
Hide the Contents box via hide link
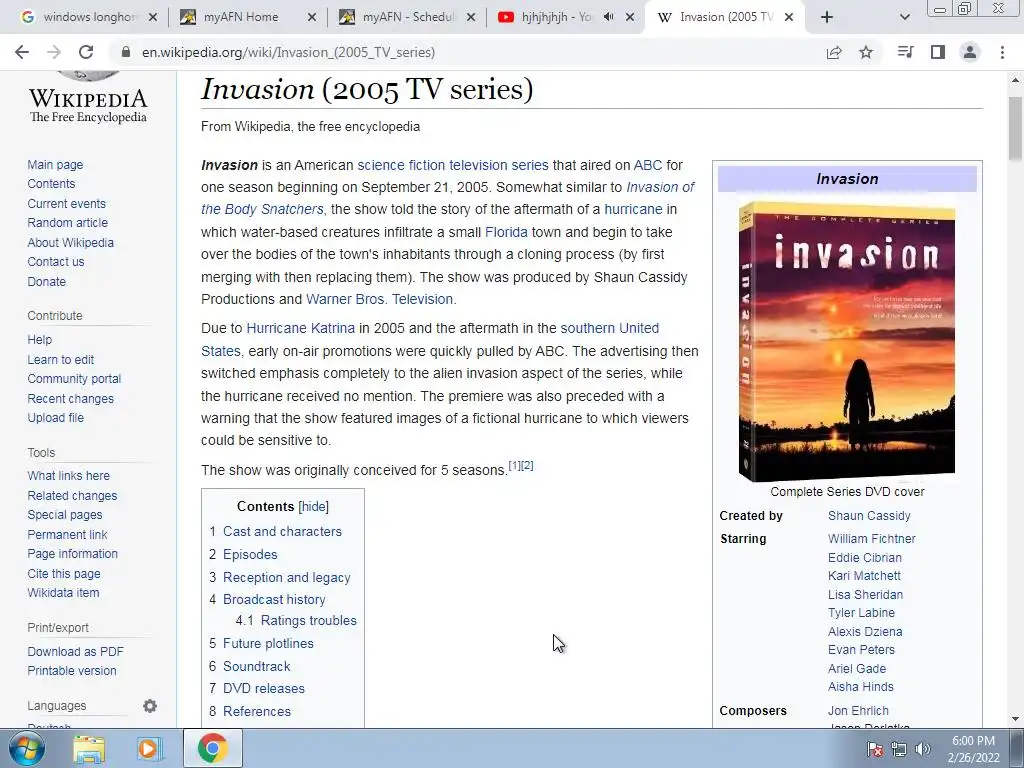pyautogui.click(x=313, y=507)
